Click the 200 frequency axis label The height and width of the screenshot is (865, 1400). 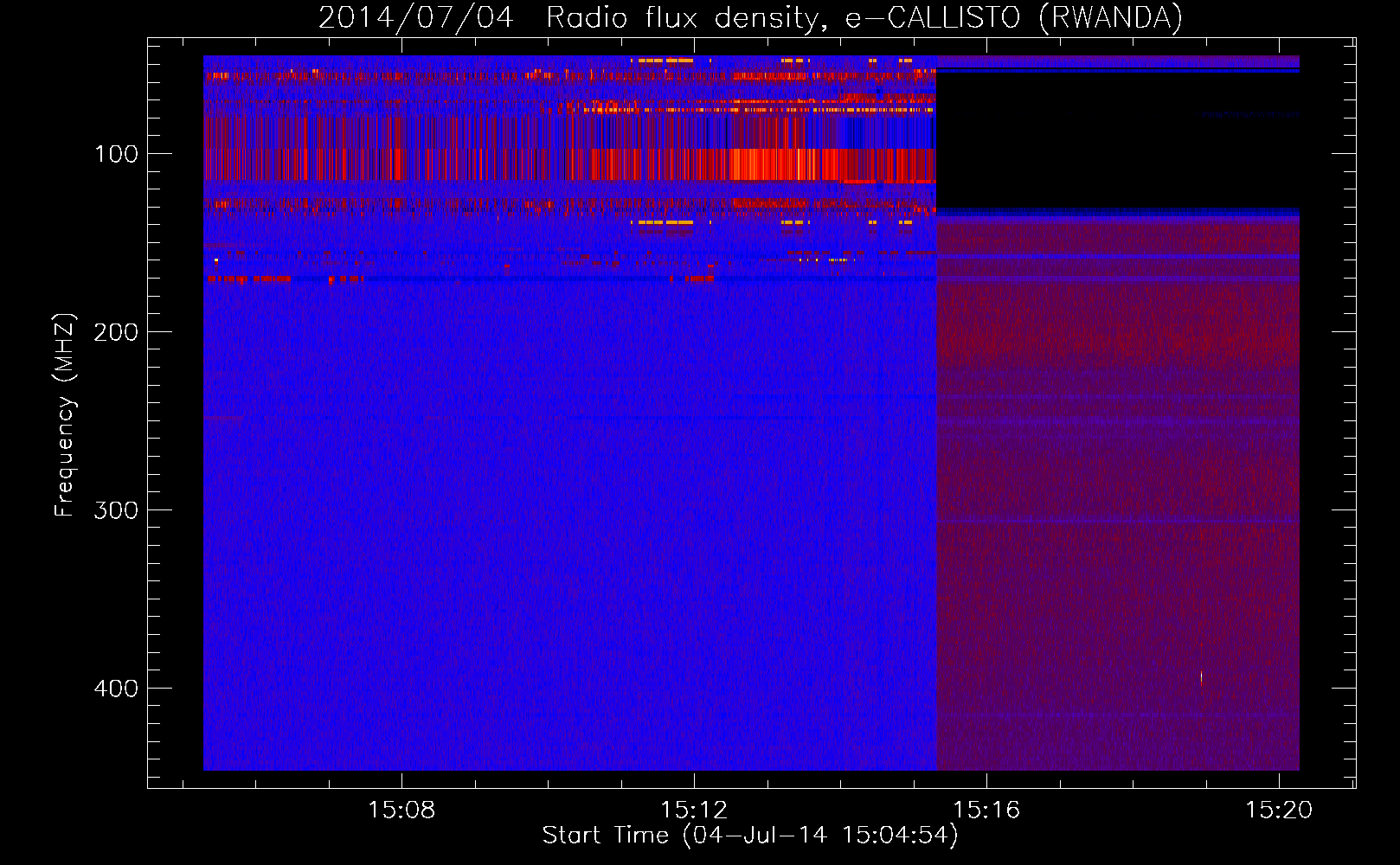(116, 333)
